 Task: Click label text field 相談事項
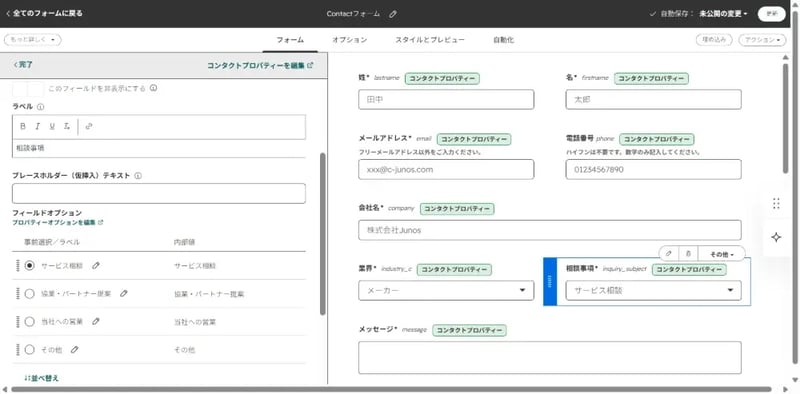click(x=159, y=149)
